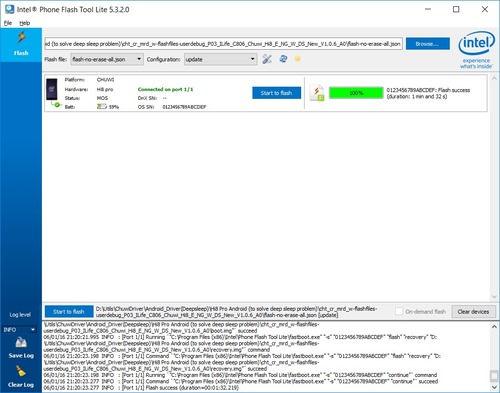Click the OS SN value 0123456789ABCDEF
This screenshot has height=393, width=500.
(x=184, y=107)
